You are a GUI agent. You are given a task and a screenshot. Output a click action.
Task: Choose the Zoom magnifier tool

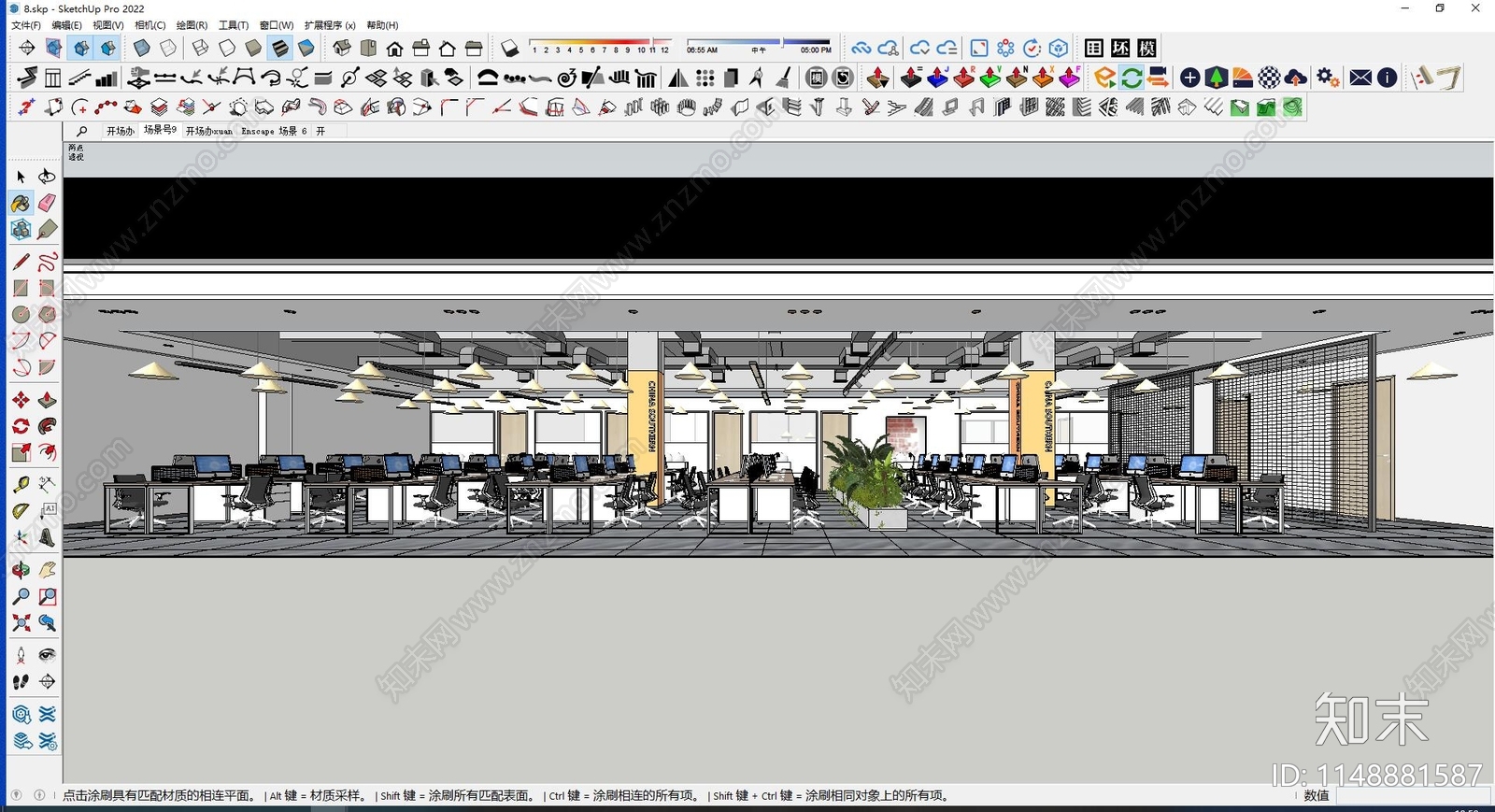point(21,596)
